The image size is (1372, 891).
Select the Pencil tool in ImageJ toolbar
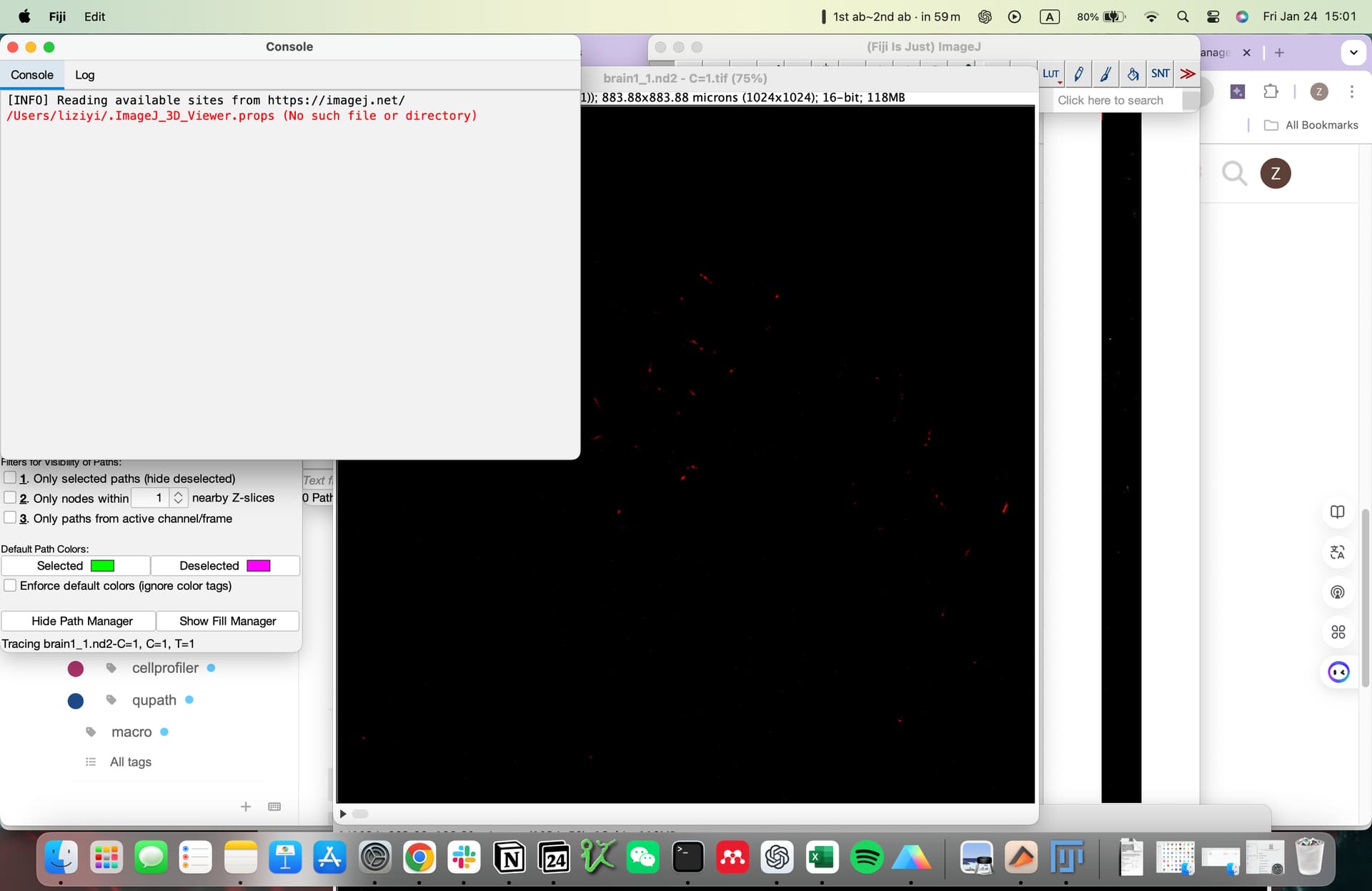[x=1078, y=74]
